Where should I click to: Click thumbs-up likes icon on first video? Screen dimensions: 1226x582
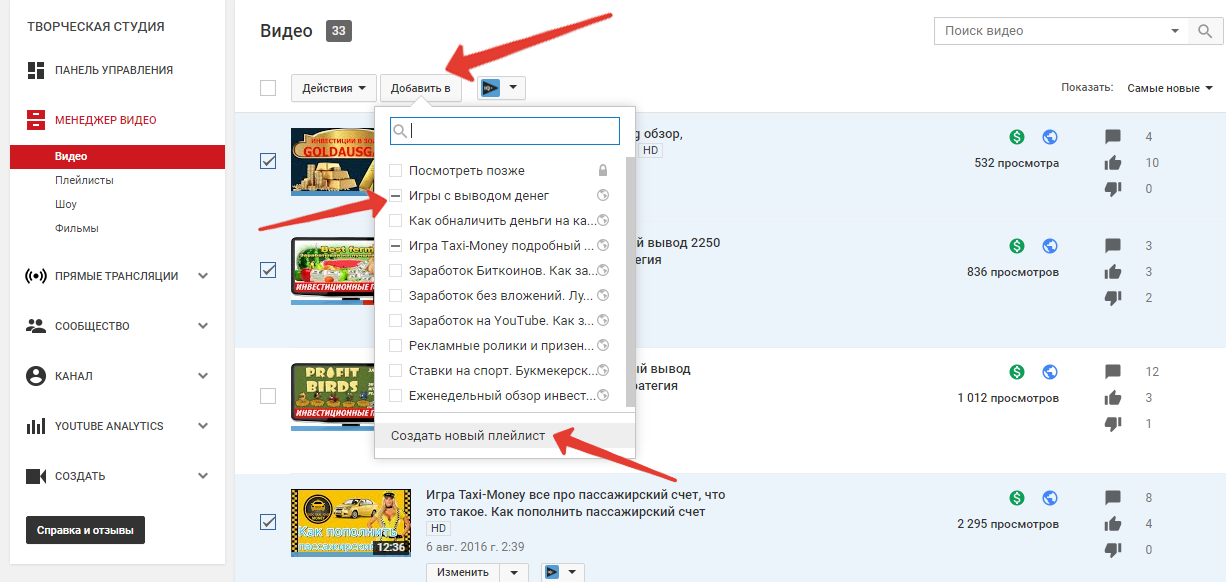pos(1113,163)
